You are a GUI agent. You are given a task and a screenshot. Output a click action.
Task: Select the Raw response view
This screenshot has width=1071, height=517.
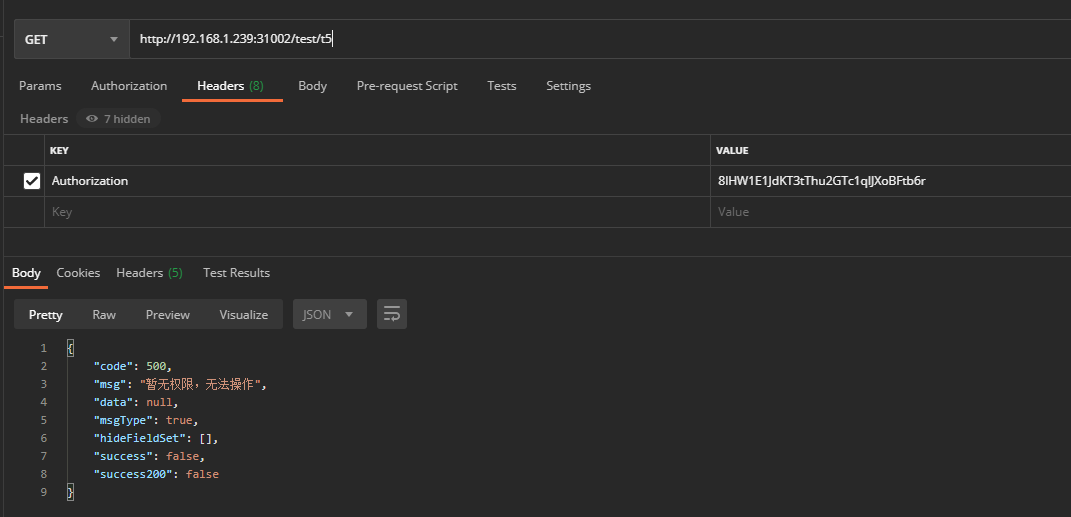[104, 314]
